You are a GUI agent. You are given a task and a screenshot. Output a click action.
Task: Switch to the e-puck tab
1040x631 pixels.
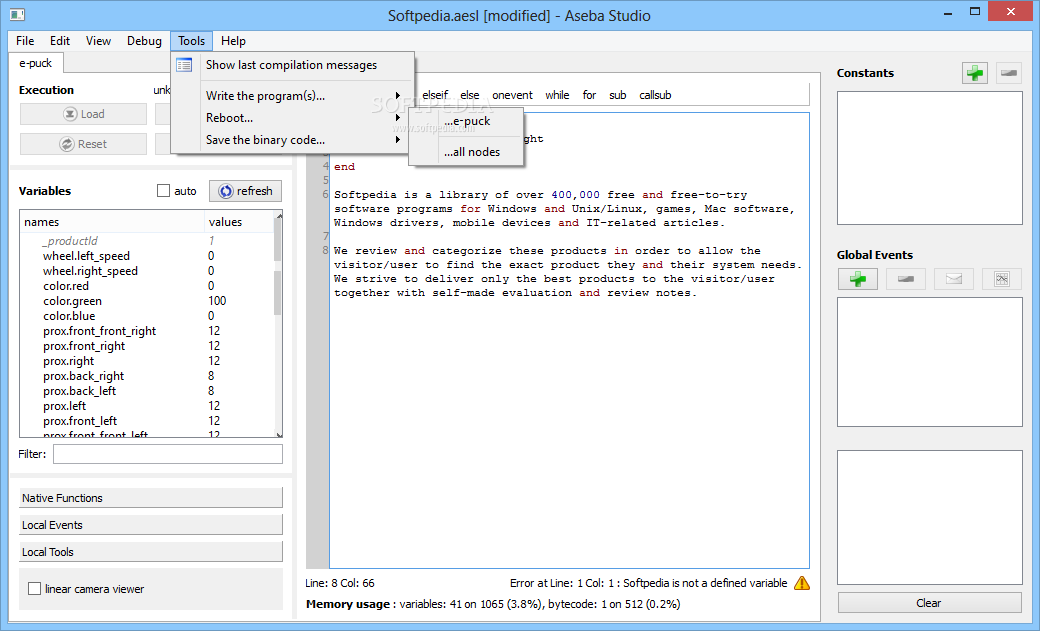(x=36, y=63)
